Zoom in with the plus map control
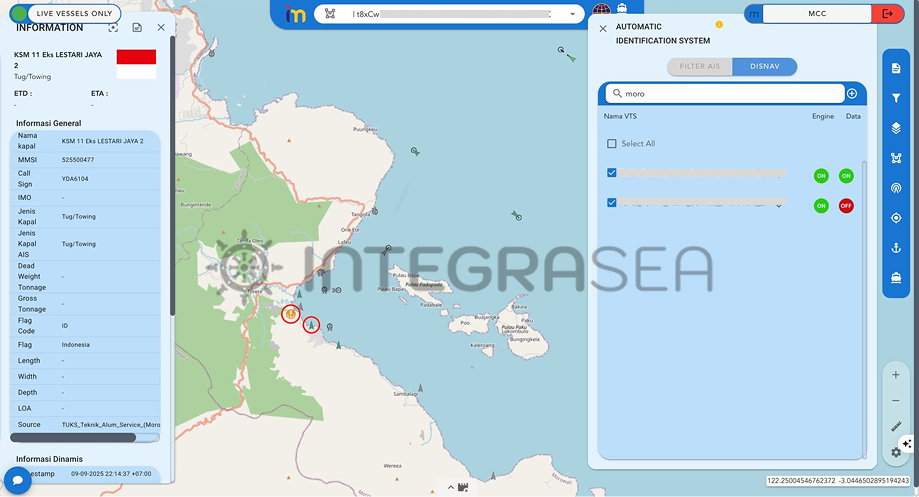Image resolution: width=919 pixels, height=497 pixels. 896,375
